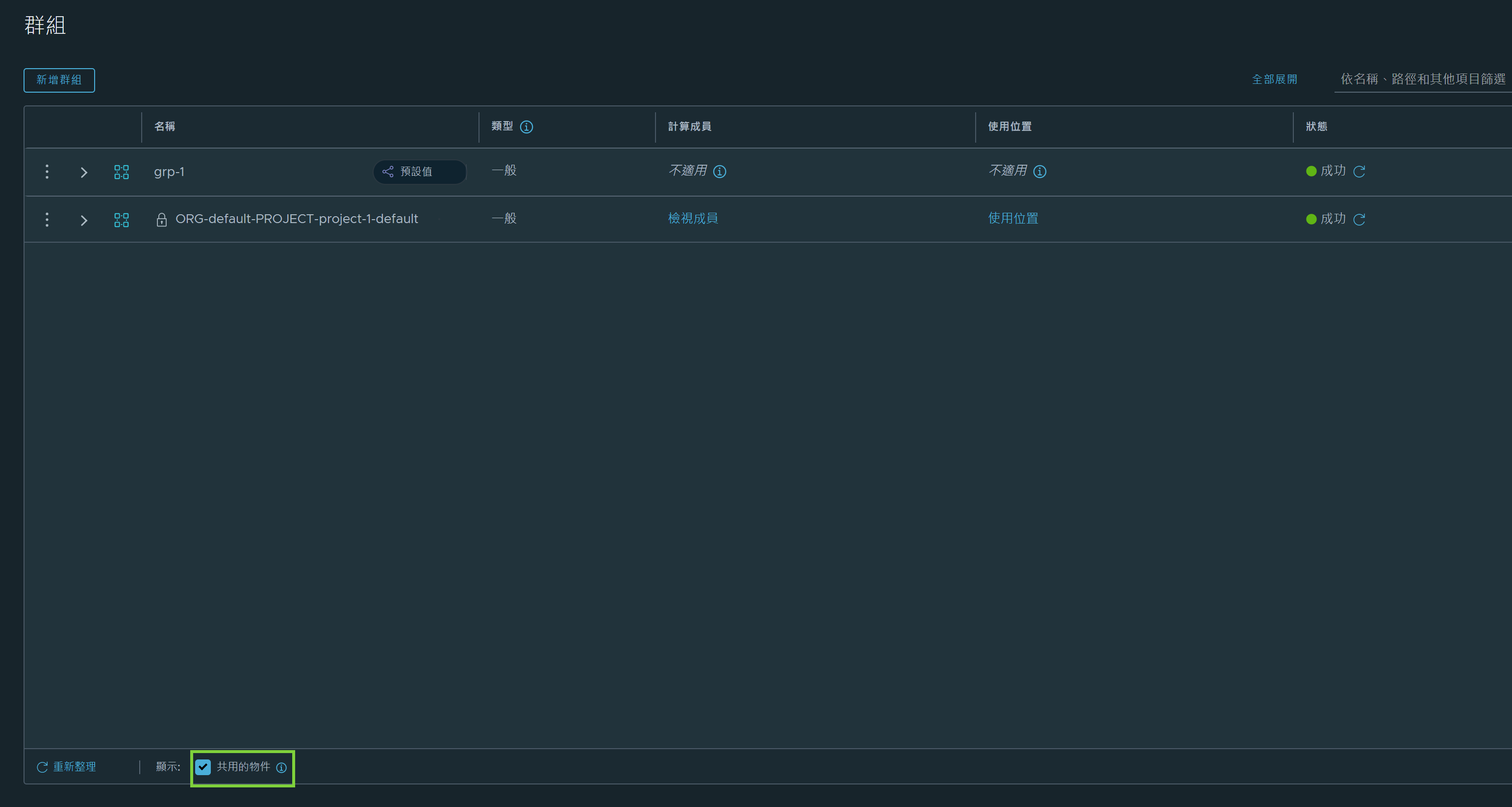This screenshot has width=1512, height=807.
Task: Click the 顯示: label in footer
Action: 168,767
